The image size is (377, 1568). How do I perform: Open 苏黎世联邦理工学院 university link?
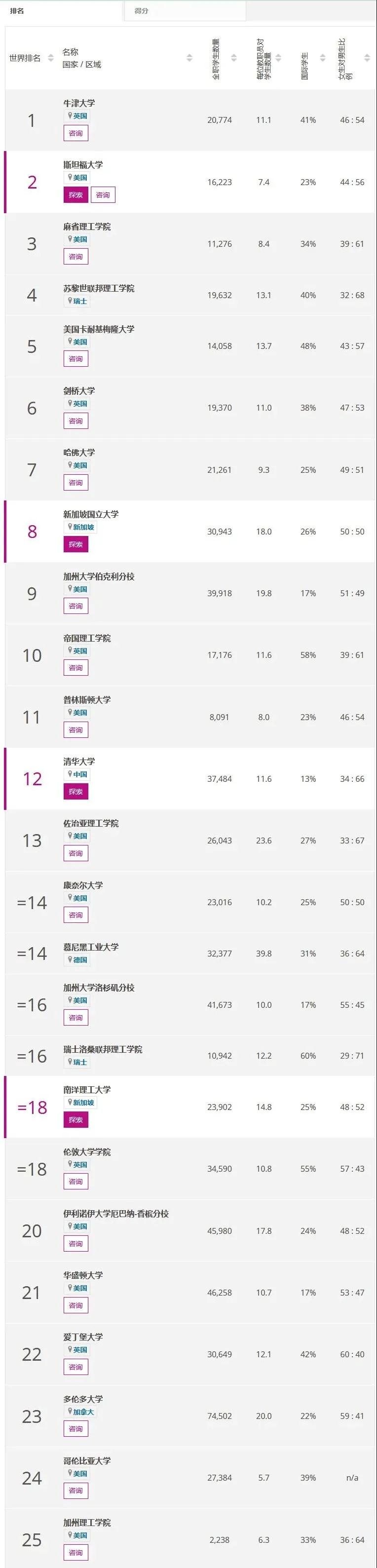[x=99, y=288]
